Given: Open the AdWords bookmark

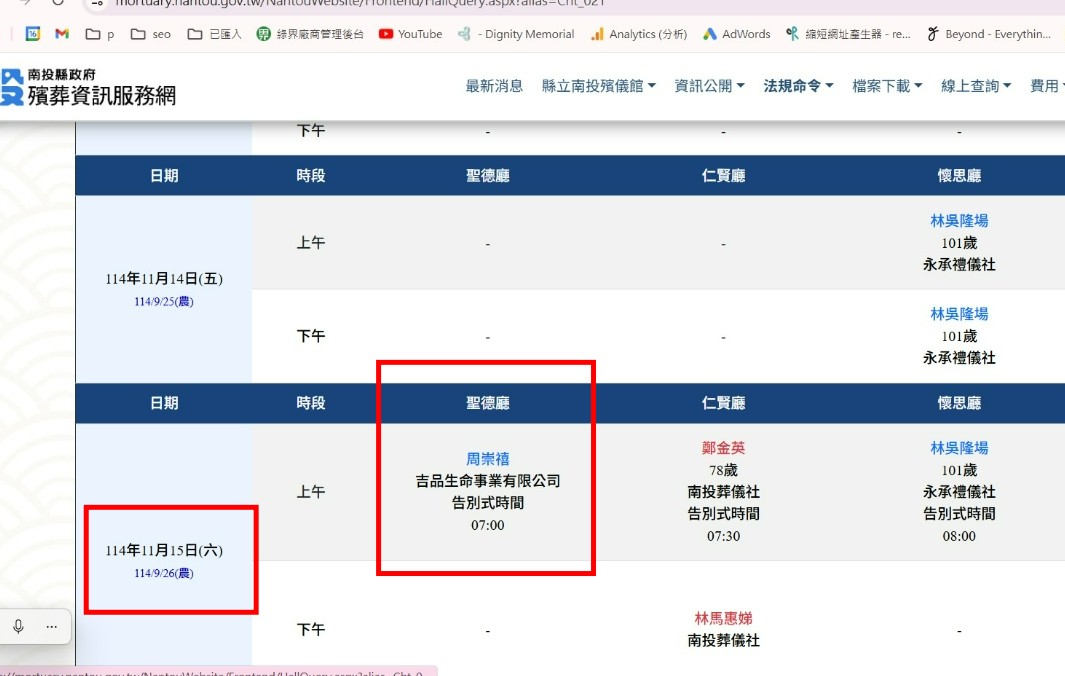Looking at the screenshot, I should [x=736, y=34].
